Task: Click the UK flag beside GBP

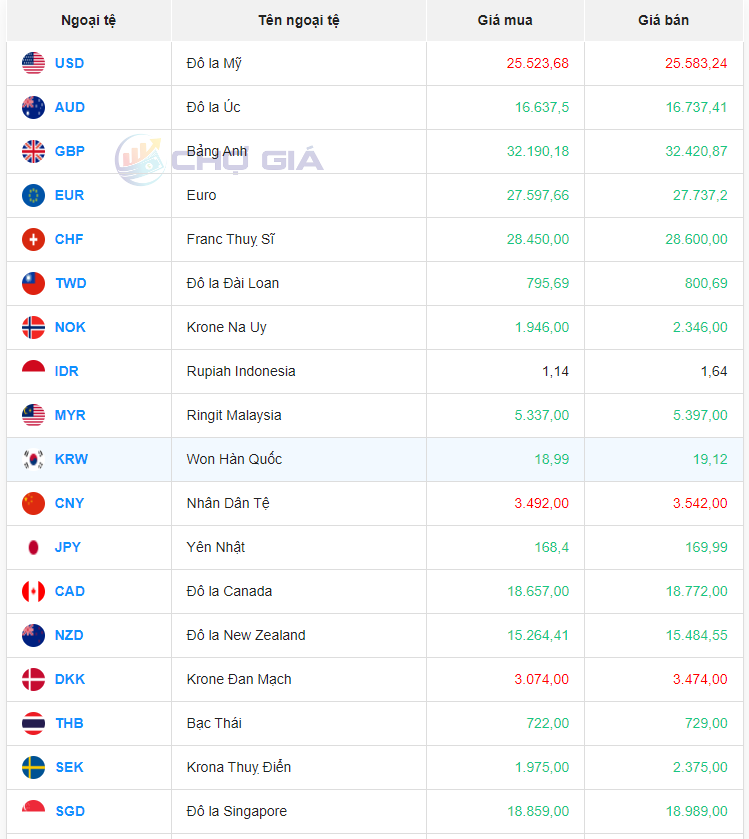Action: pos(33,151)
